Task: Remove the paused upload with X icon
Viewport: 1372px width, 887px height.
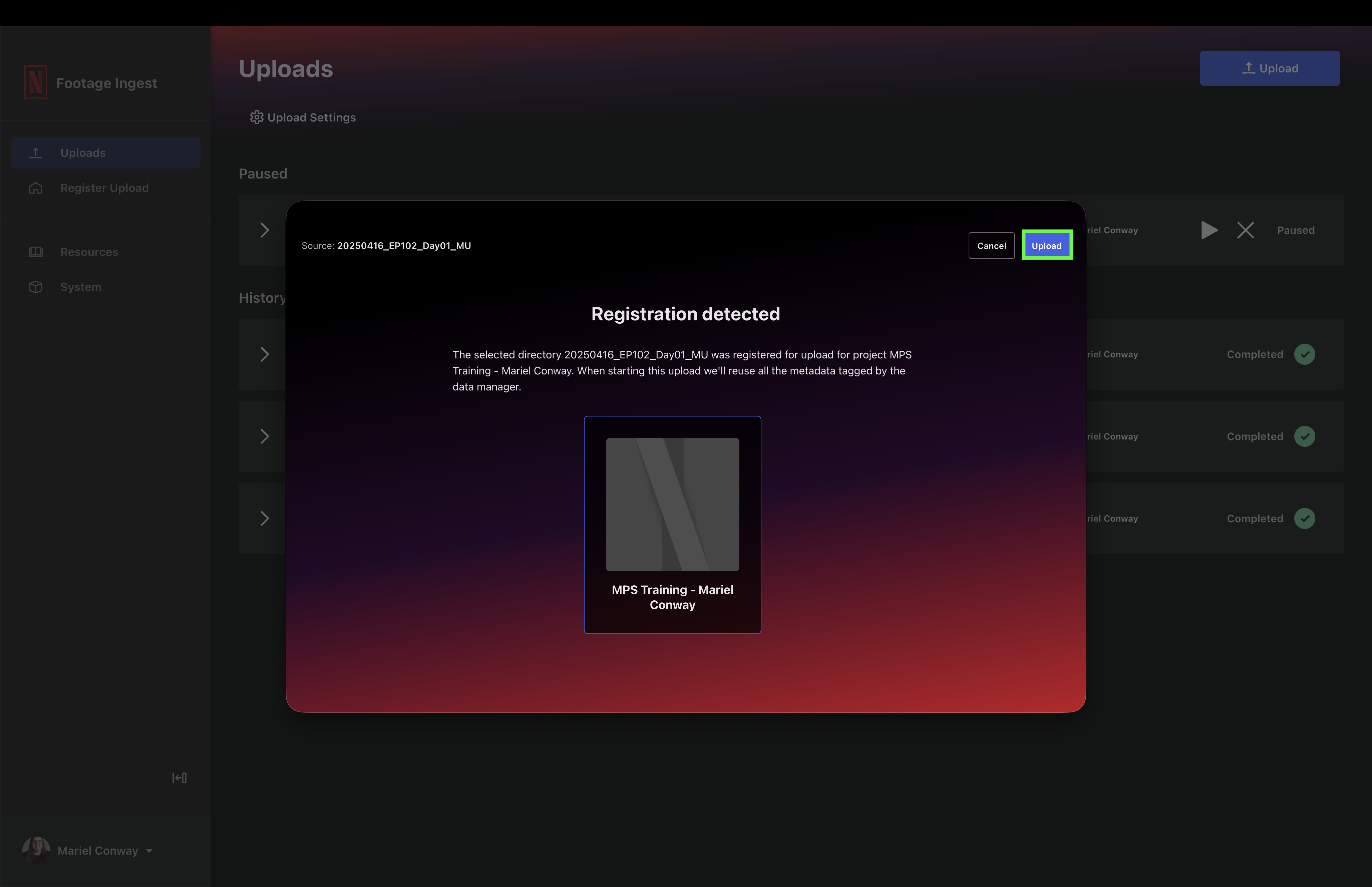Action: point(1245,230)
